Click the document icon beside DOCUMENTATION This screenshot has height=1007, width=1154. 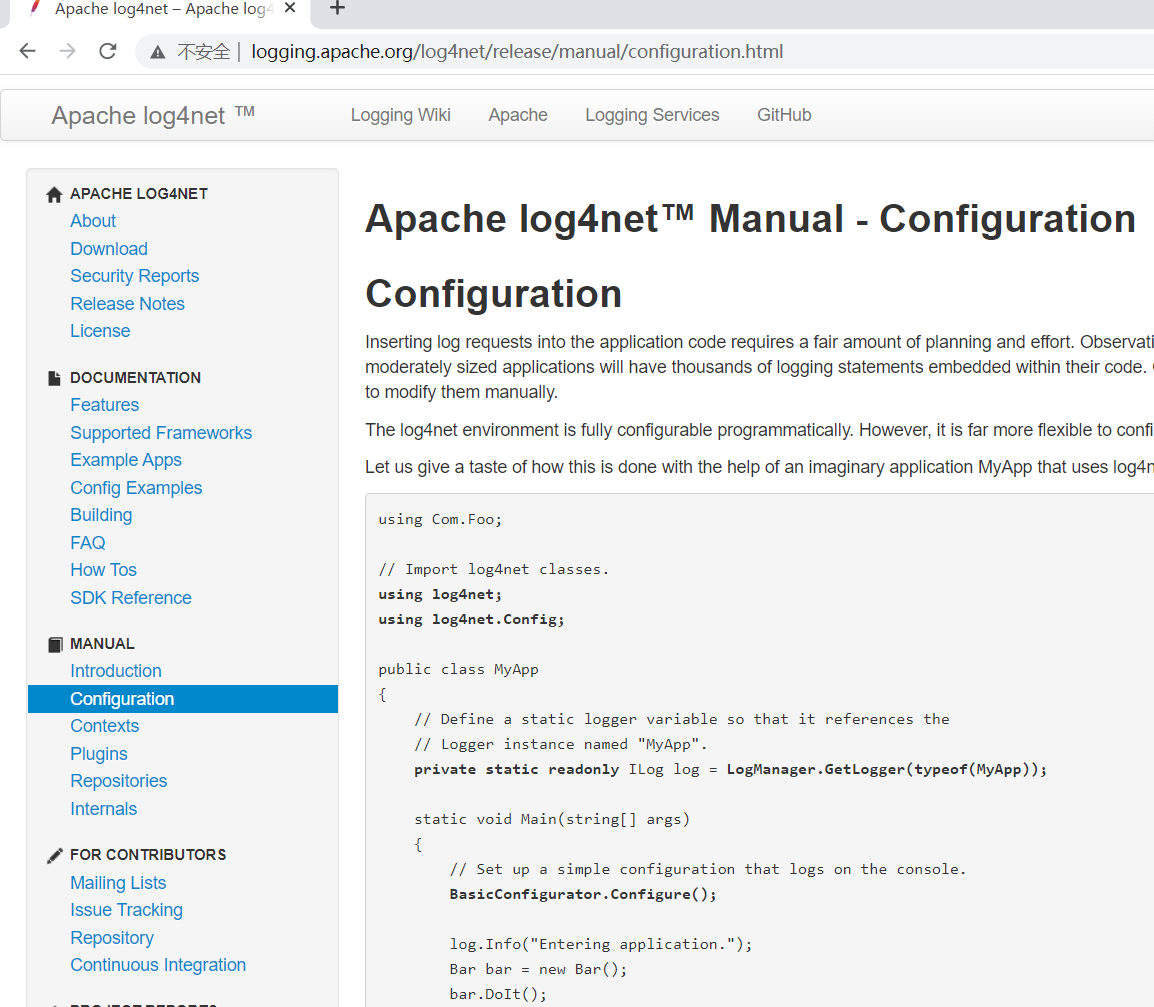[54, 378]
